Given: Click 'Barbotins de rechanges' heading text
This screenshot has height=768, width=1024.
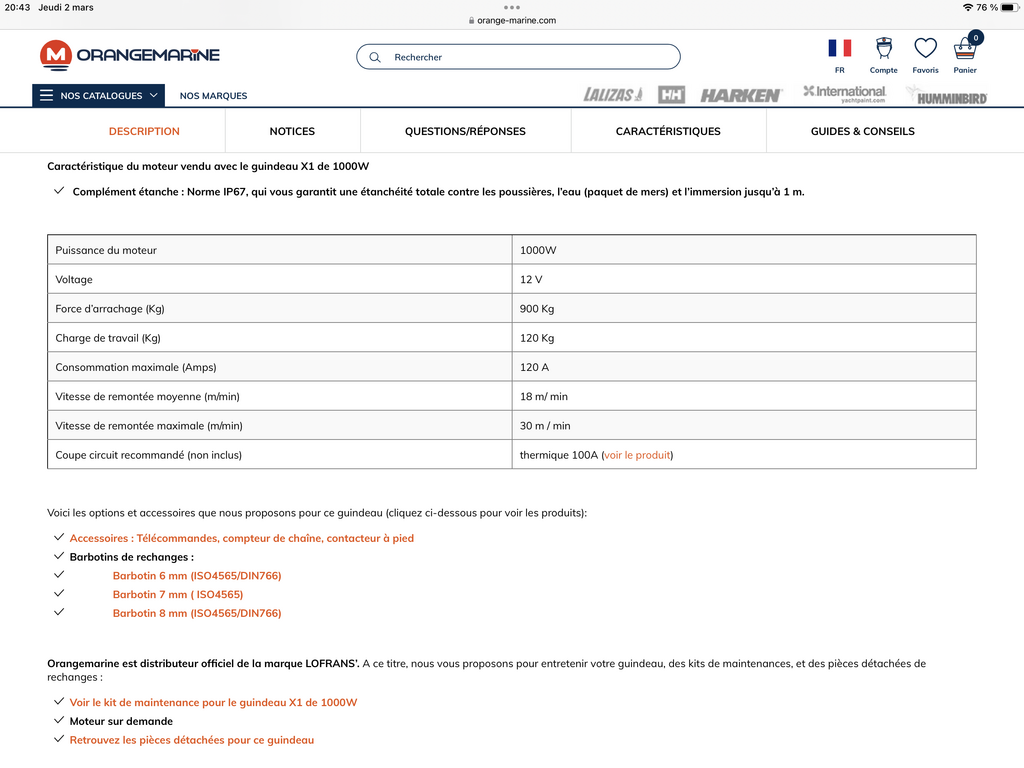Looking at the screenshot, I should click(x=132, y=557).
